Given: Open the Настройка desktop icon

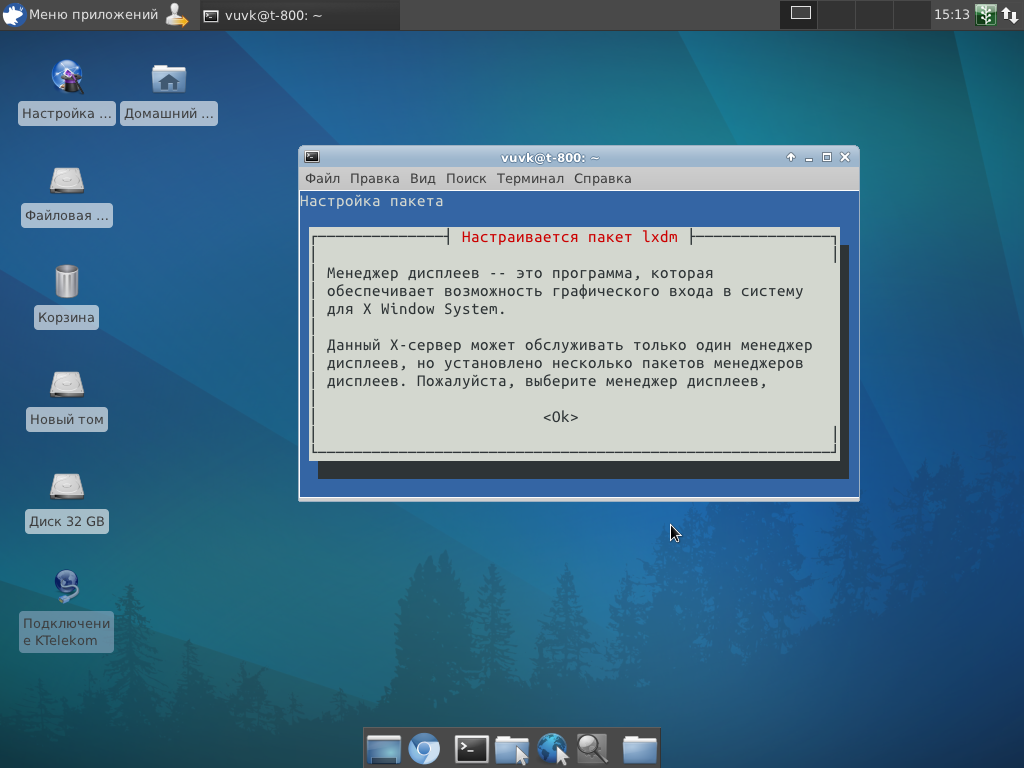Looking at the screenshot, I should pyautogui.click(x=67, y=77).
